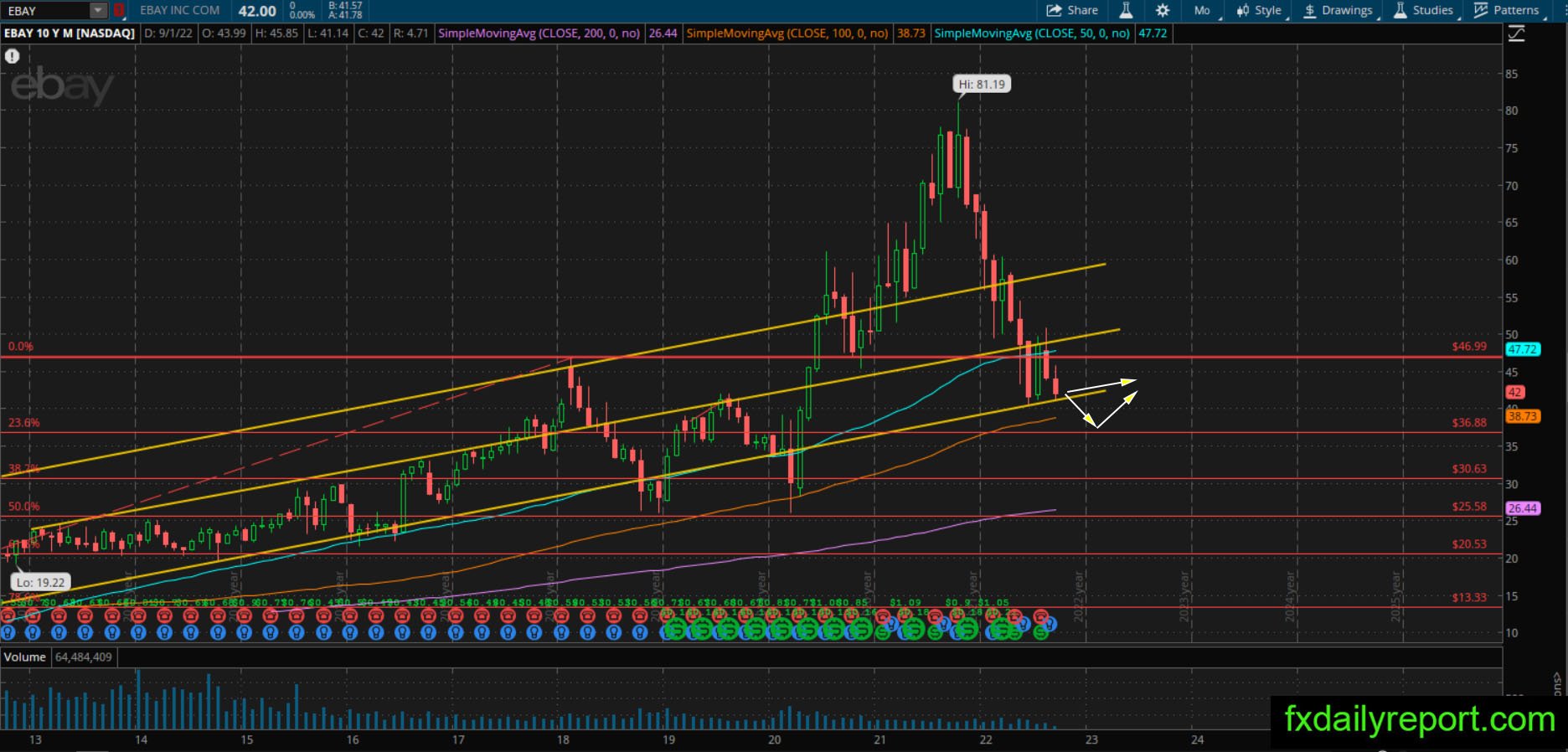
Task: Click the 50.0% Fibonacci label
Action: [23, 507]
